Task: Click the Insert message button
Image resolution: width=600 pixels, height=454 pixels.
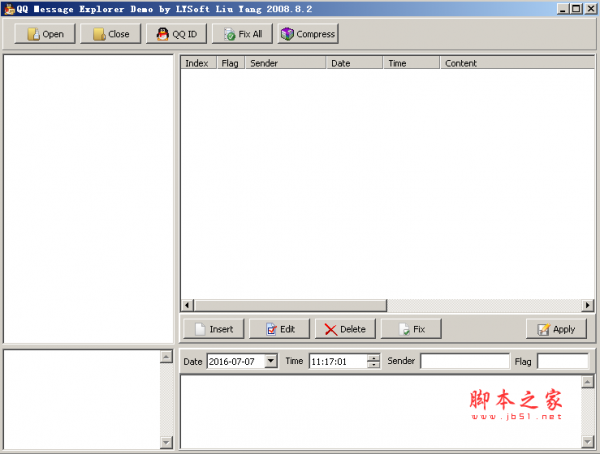Action: click(x=214, y=329)
